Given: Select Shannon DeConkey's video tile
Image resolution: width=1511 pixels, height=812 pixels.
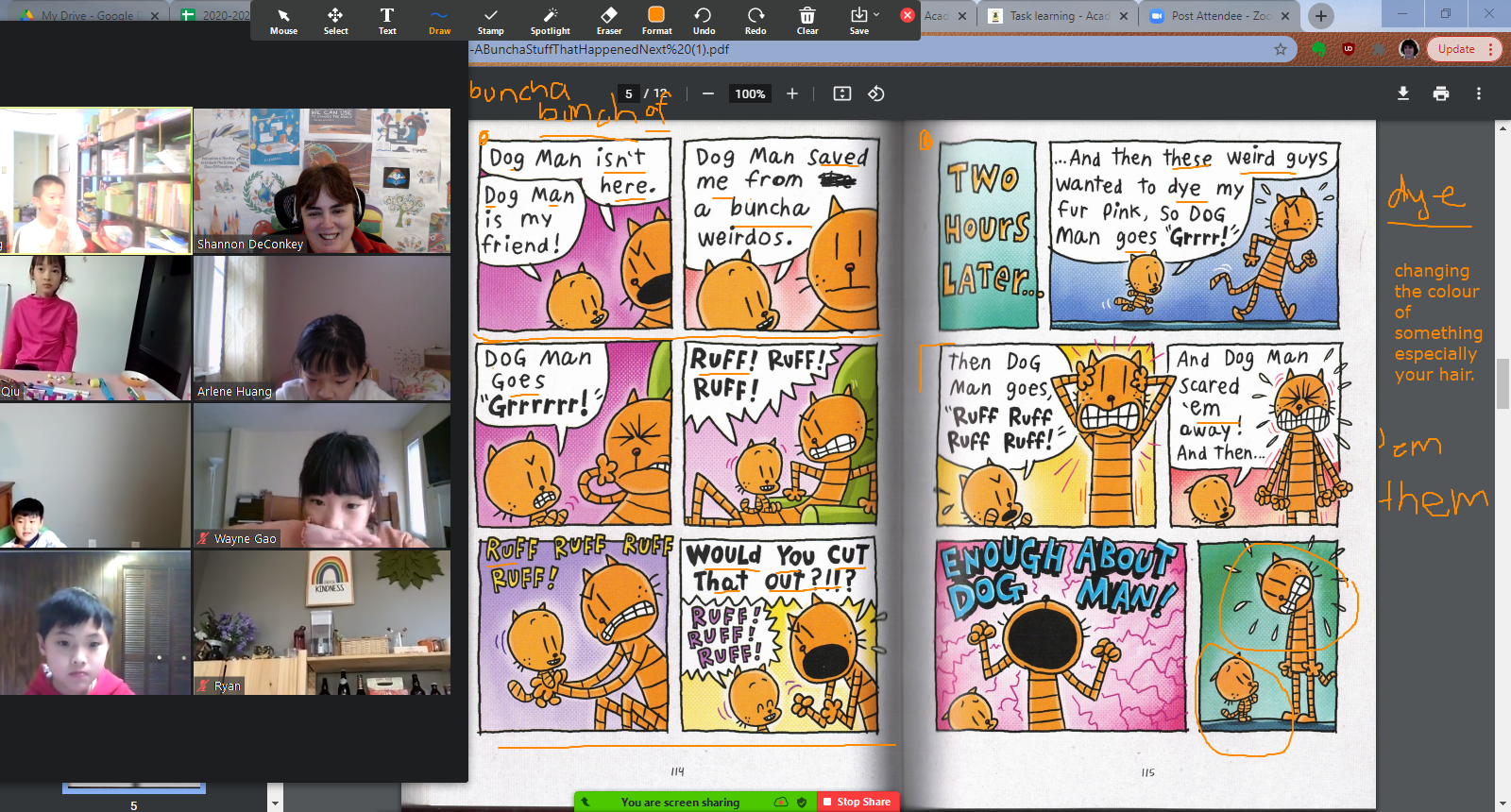Looking at the screenshot, I should click(x=322, y=180).
